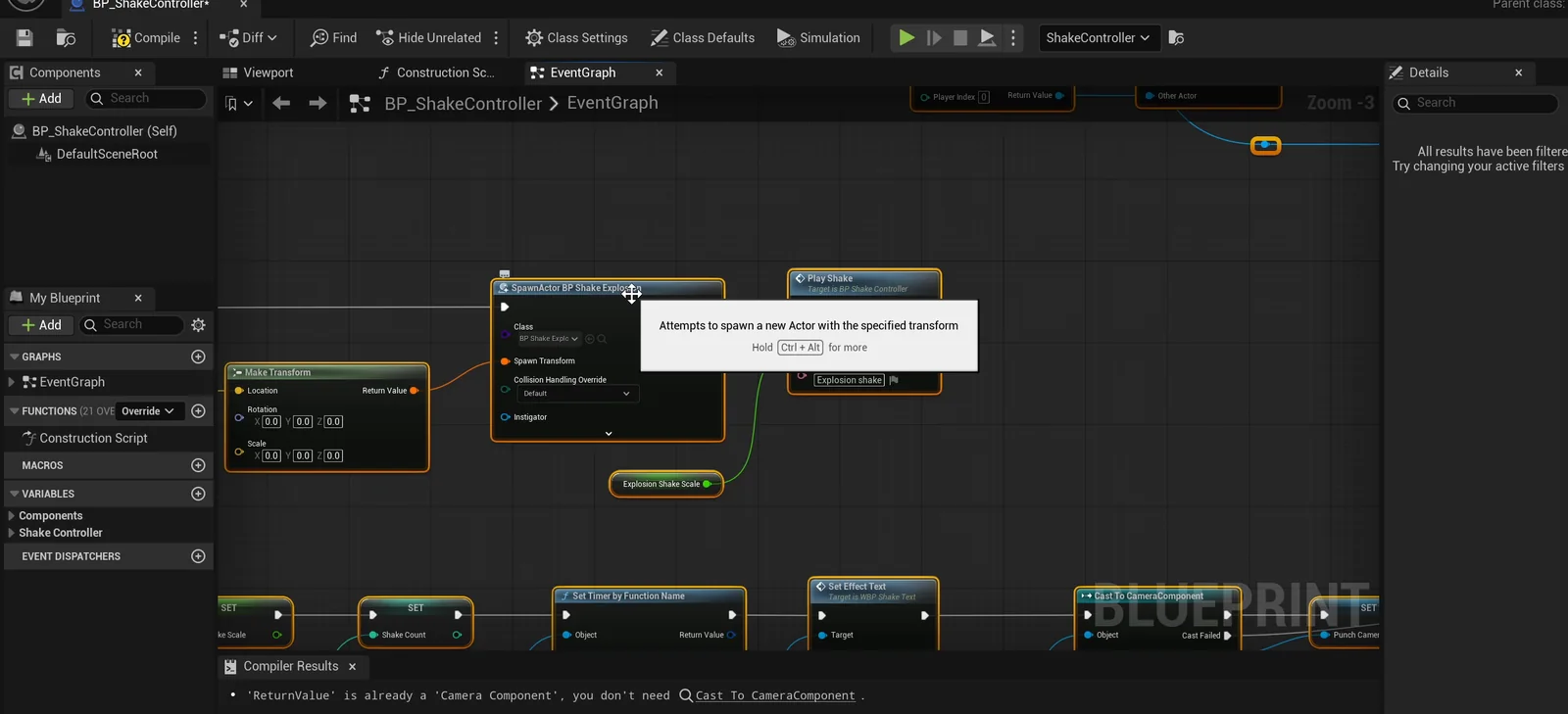Add a new component
The width and height of the screenshot is (1568, 714).
tap(42, 98)
